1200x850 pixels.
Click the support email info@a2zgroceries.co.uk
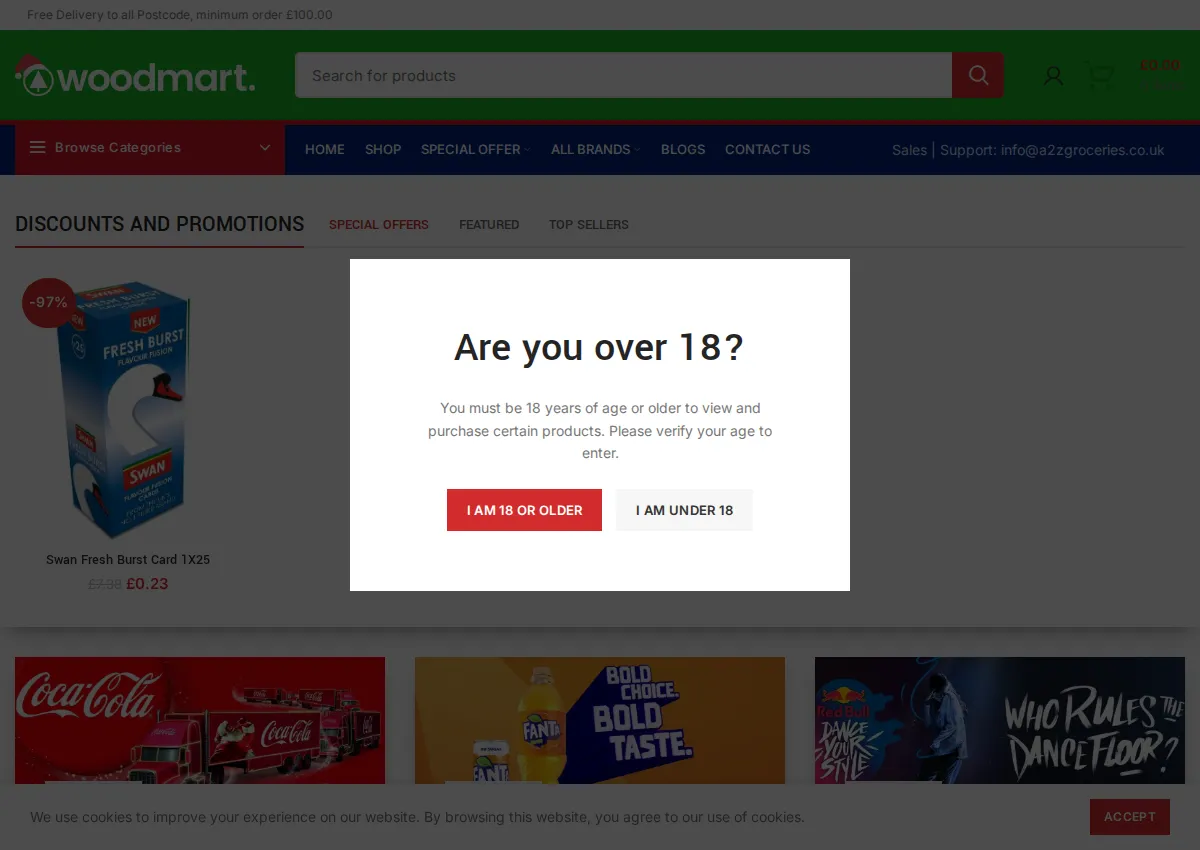pyautogui.click(x=1082, y=150)
